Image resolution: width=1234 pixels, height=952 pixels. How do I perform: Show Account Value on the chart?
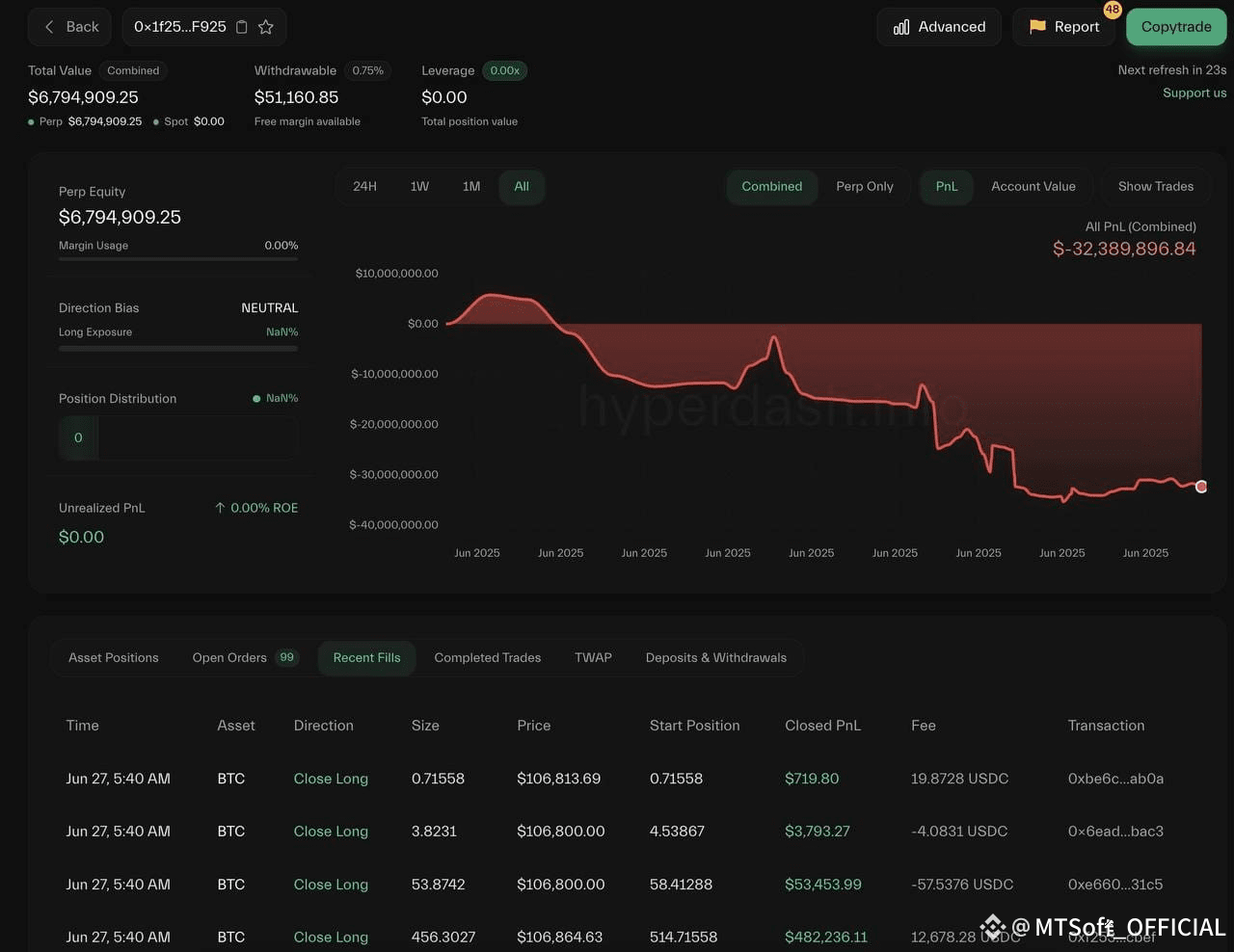coord(1033,186)
